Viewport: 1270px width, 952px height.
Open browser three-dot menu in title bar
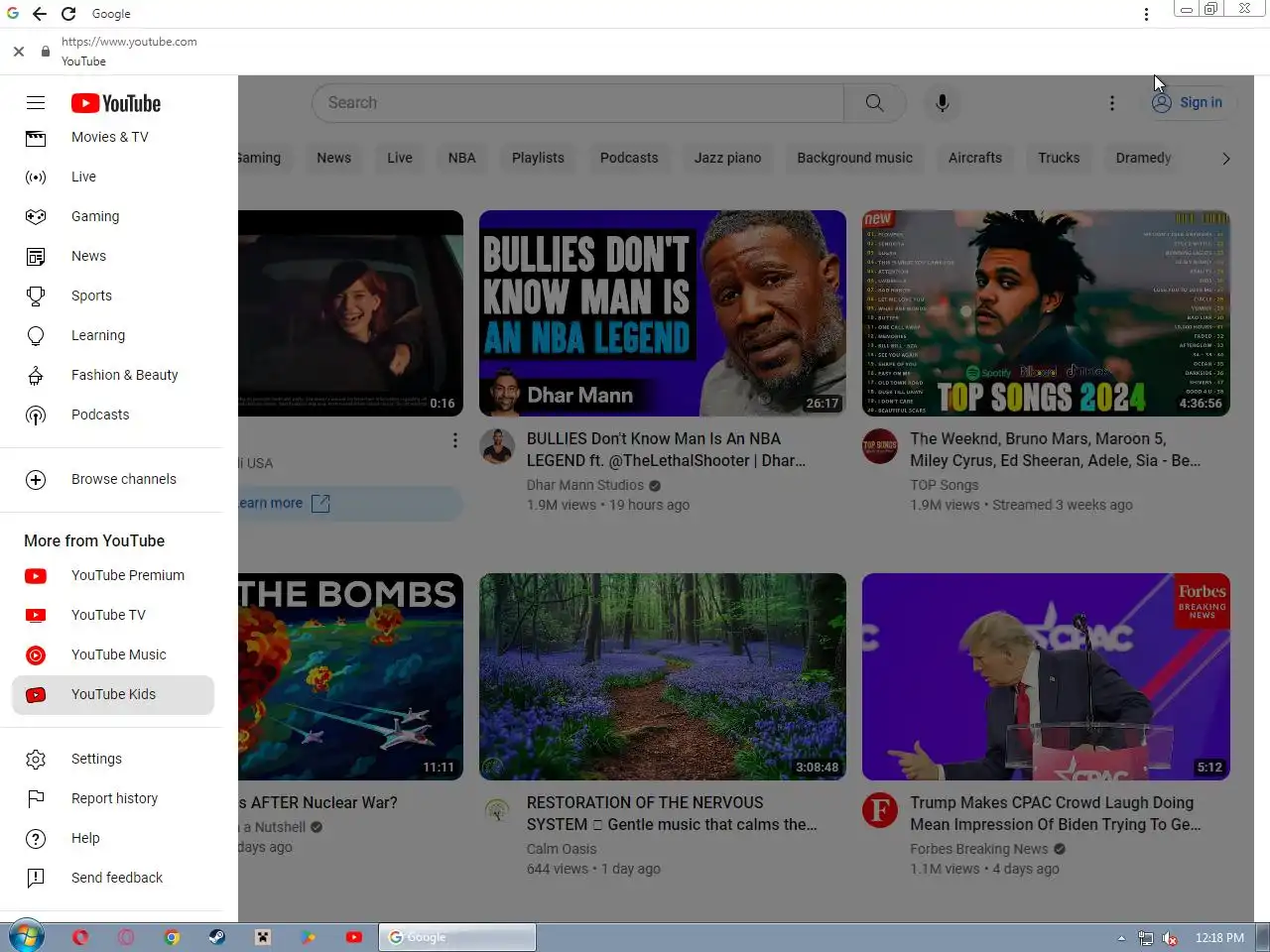click(1146, 14)
